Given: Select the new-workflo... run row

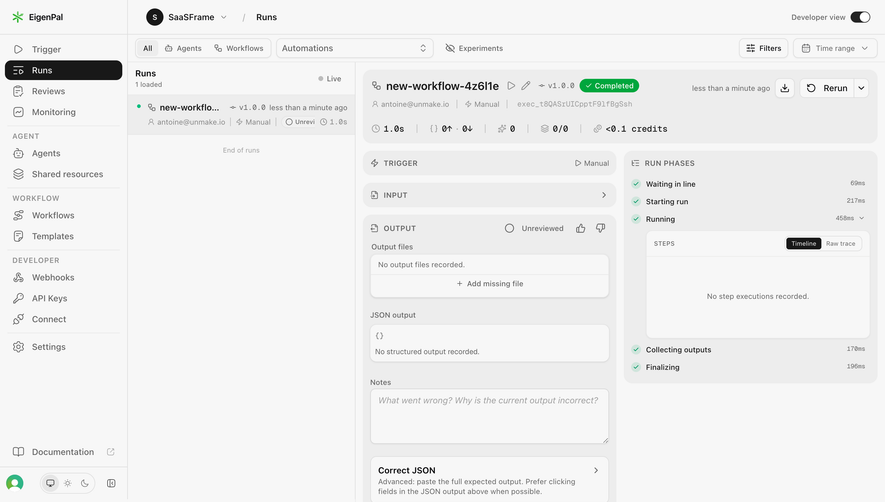Looking at the screenshot, I should coord(242,114).
